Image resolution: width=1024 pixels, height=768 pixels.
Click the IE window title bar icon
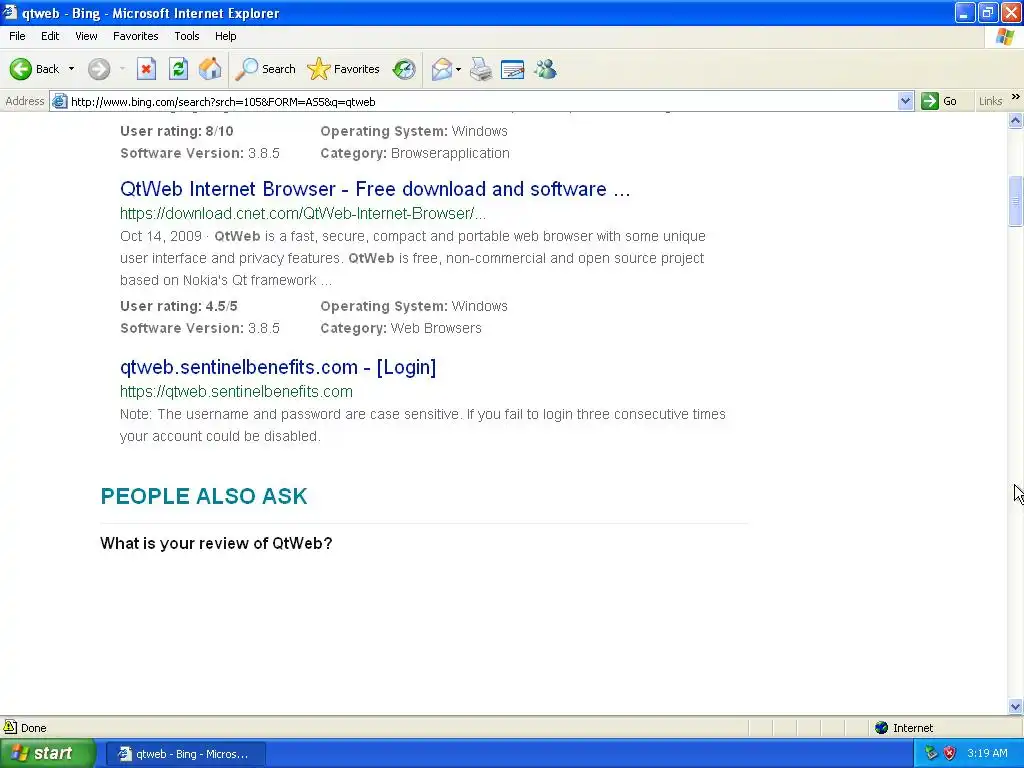point(10,12)
